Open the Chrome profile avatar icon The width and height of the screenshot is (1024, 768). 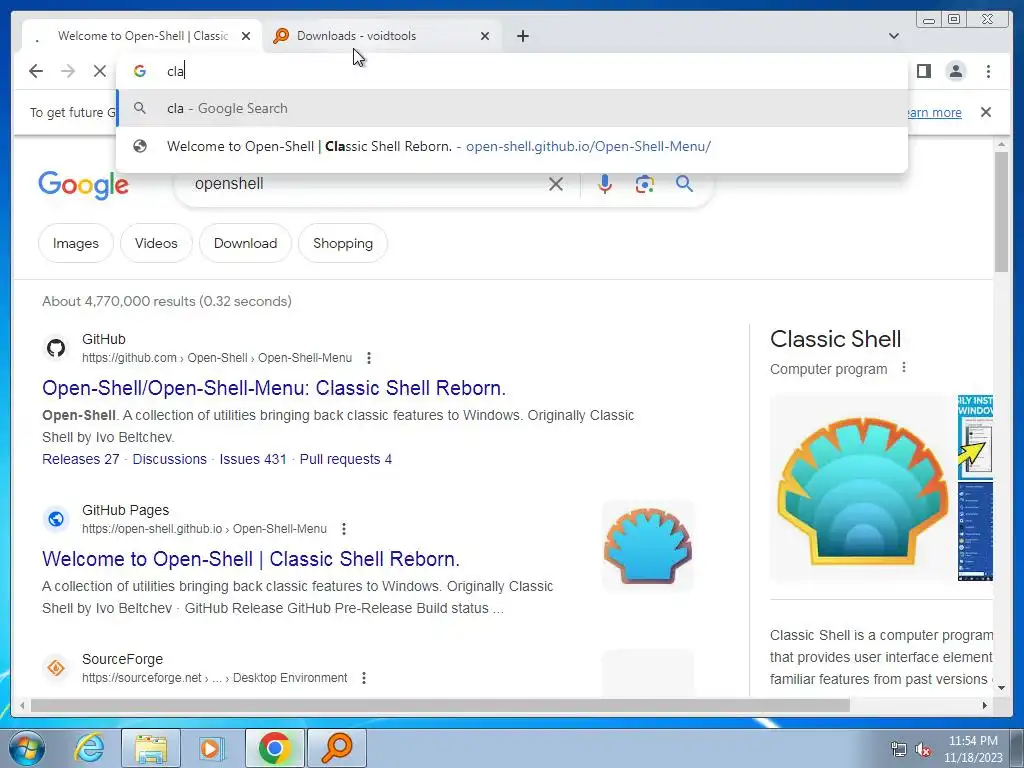[955, 71]
